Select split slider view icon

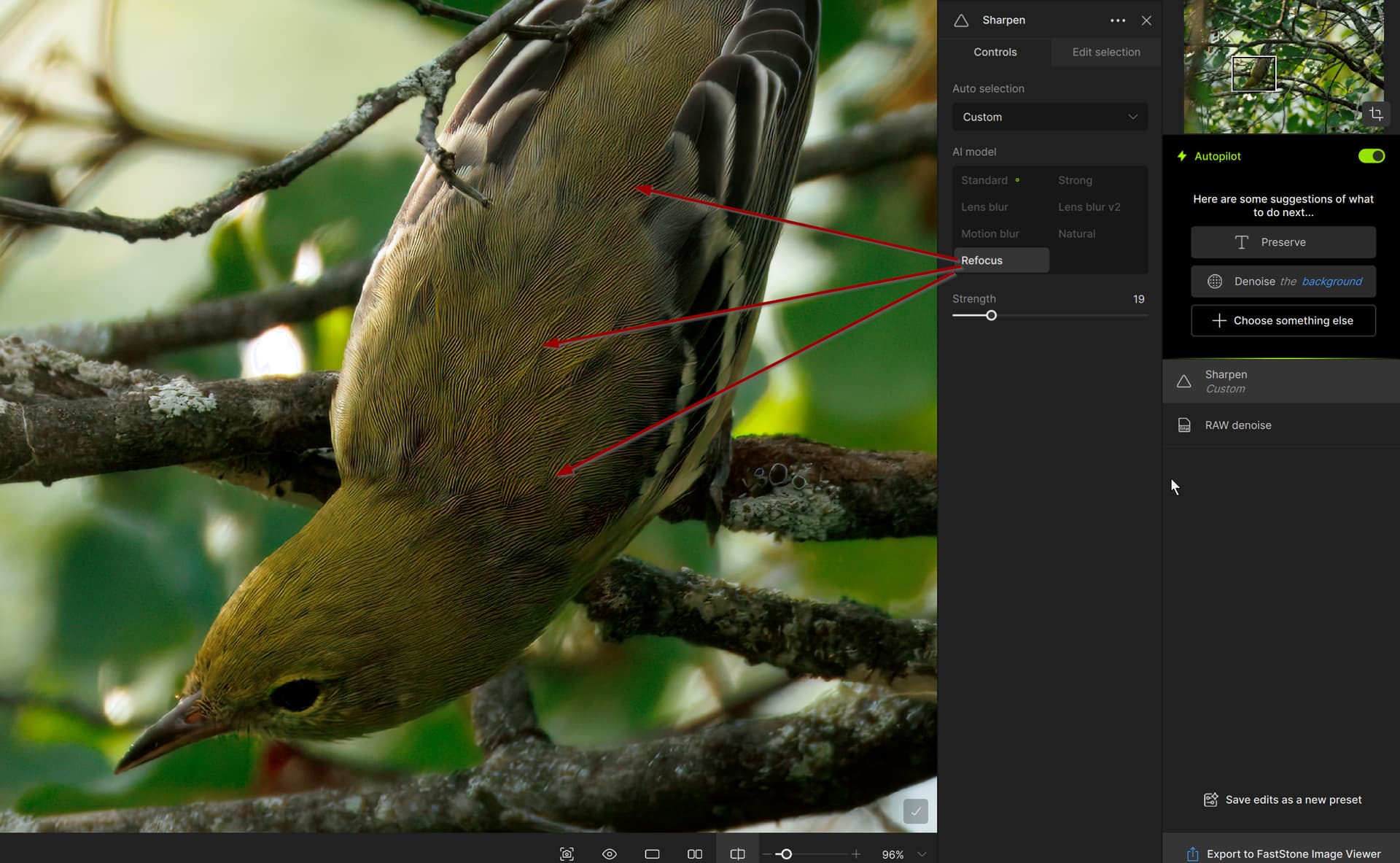coord(737,854)
